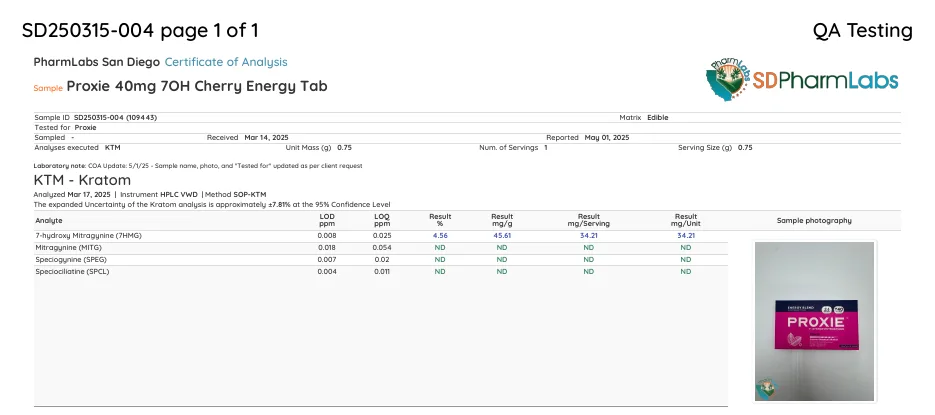The image size is (935, 415).
Task: Click 7HMG LOQ value 0.025
Action: (x=382, y=236)
